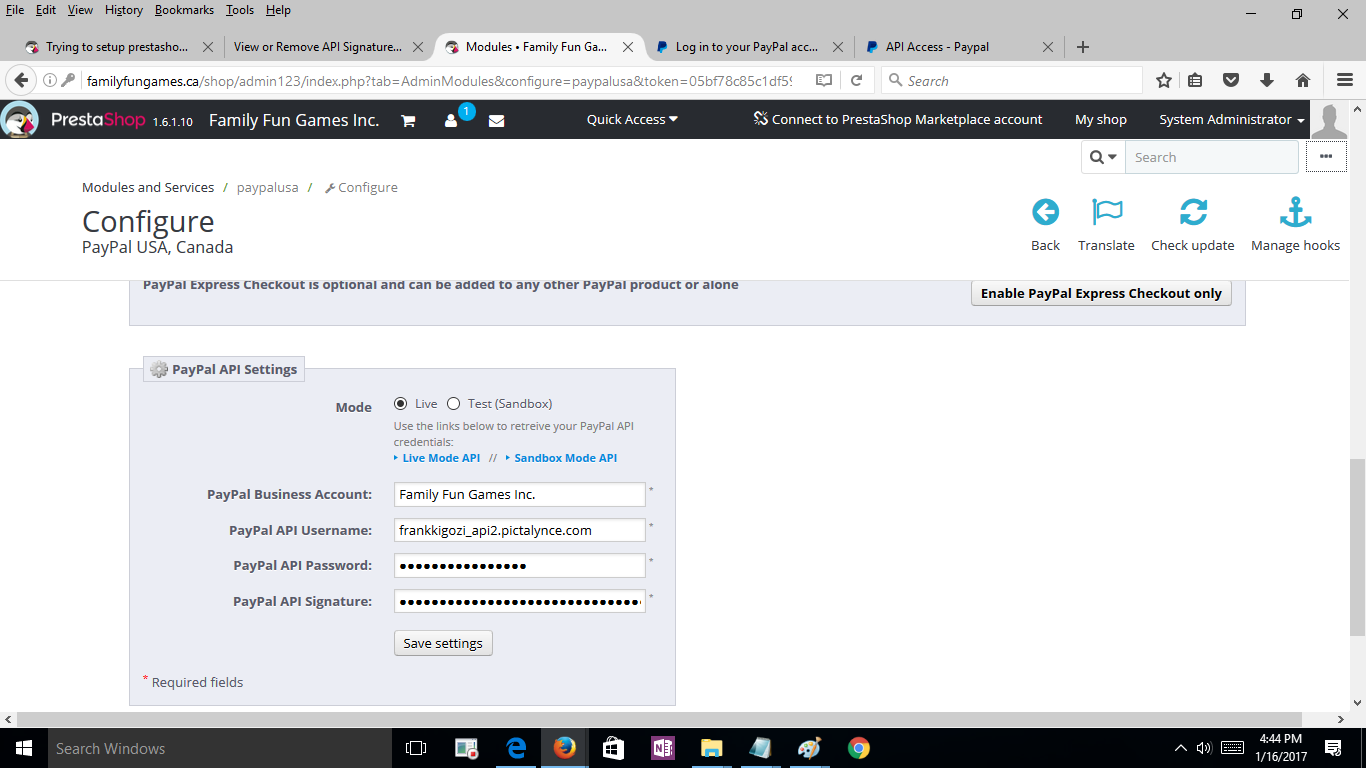Select the Live mode radio button
Image resolution: width=1366 pixels, height=768 pixels.
(x=401, y=404)
